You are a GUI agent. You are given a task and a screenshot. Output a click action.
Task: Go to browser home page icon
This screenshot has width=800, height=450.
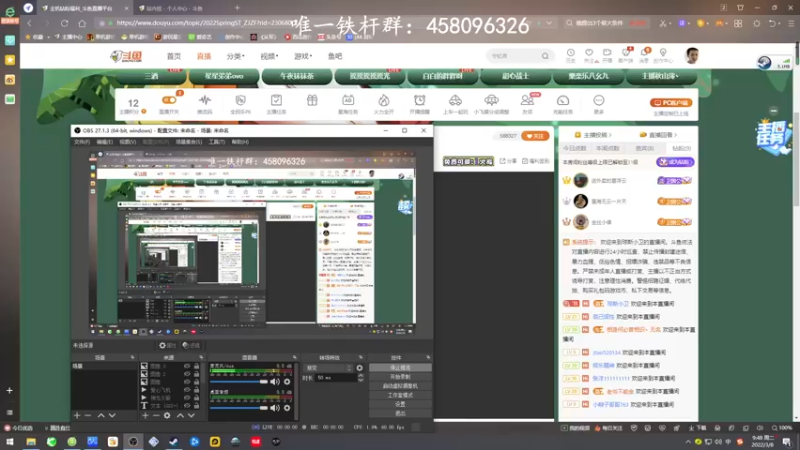tap(82, 23)
